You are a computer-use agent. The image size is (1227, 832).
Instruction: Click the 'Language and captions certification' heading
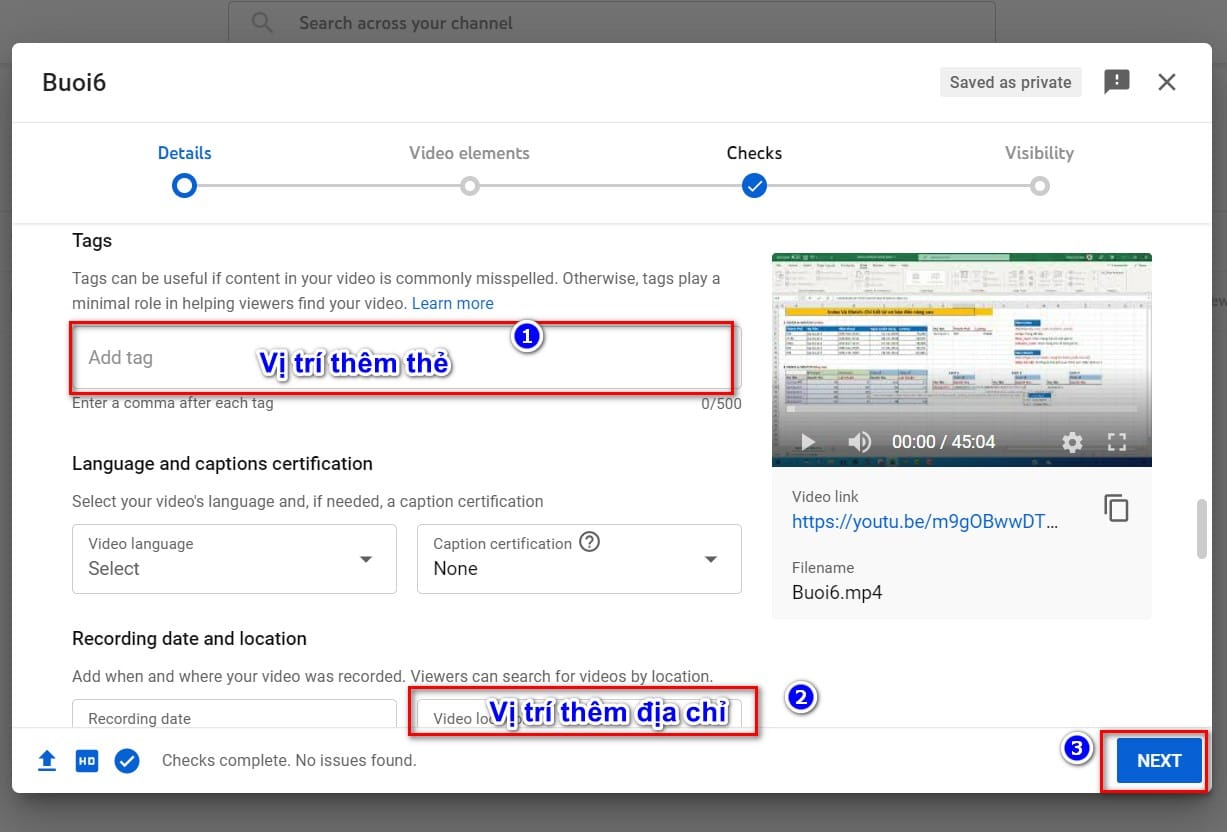tap(222, 464)
